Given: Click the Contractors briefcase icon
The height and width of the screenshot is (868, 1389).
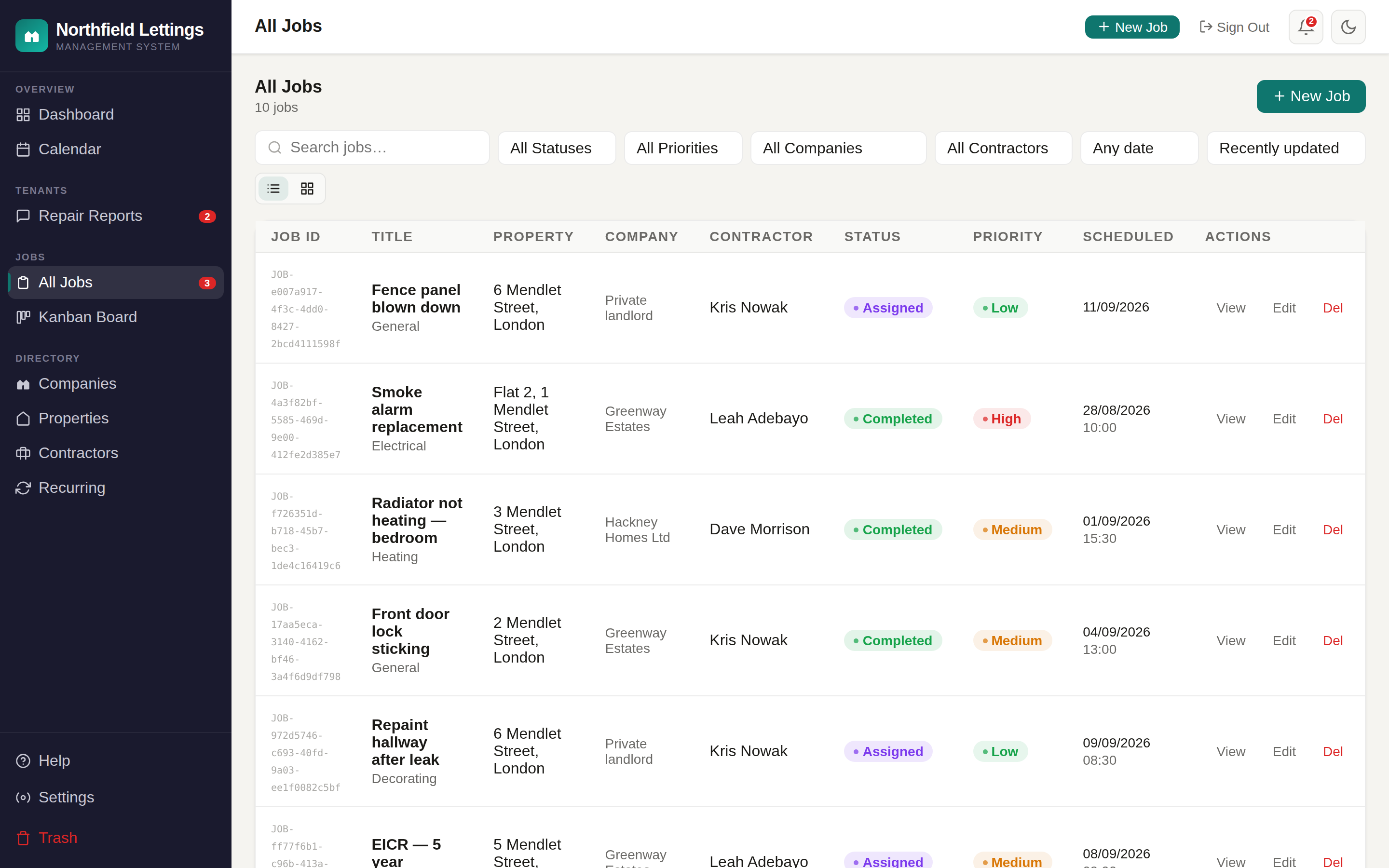Looking at the screenshot, I should [23, 453].
